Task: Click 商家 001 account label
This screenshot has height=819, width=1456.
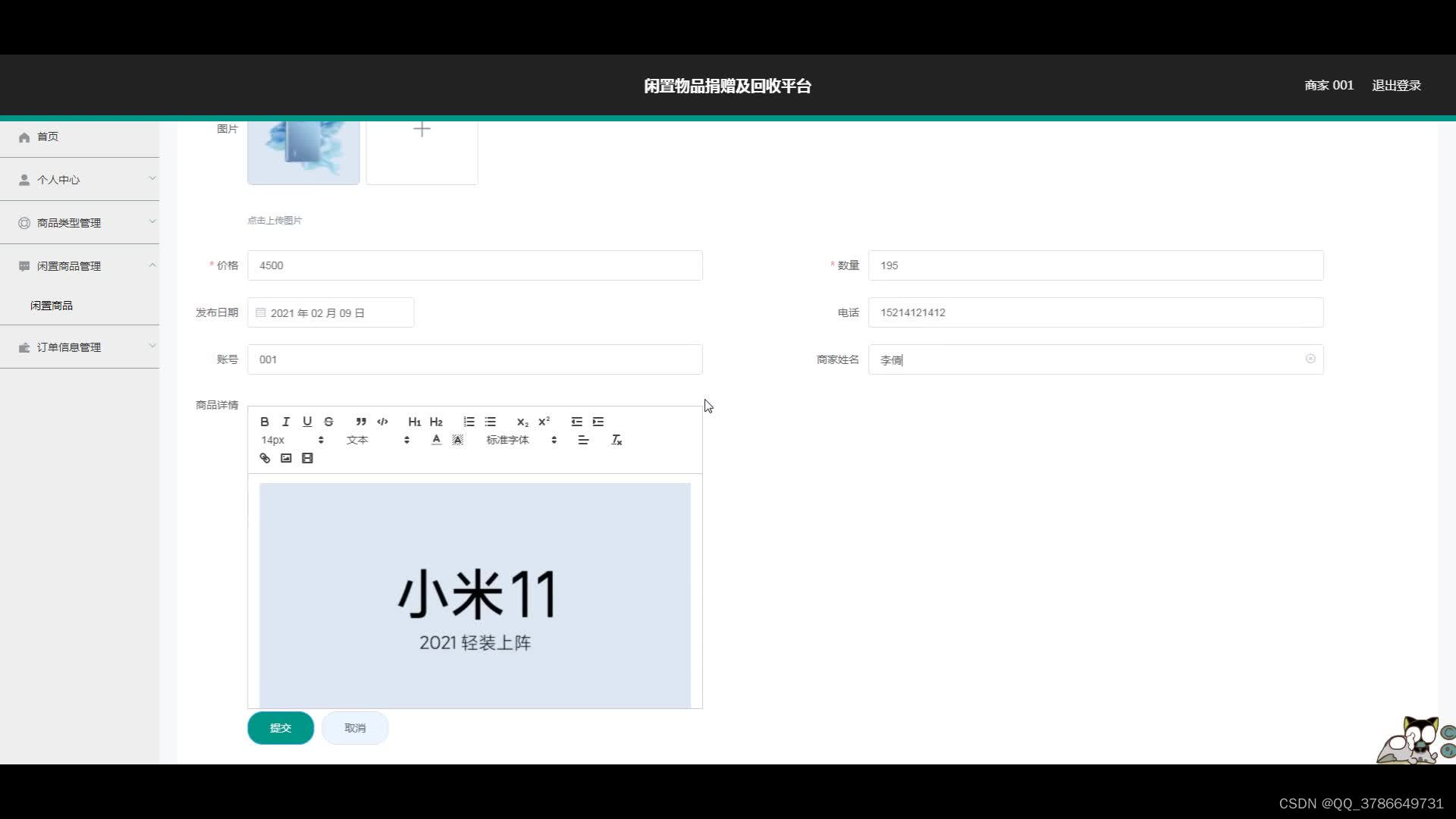Action: coord(1329,86)
